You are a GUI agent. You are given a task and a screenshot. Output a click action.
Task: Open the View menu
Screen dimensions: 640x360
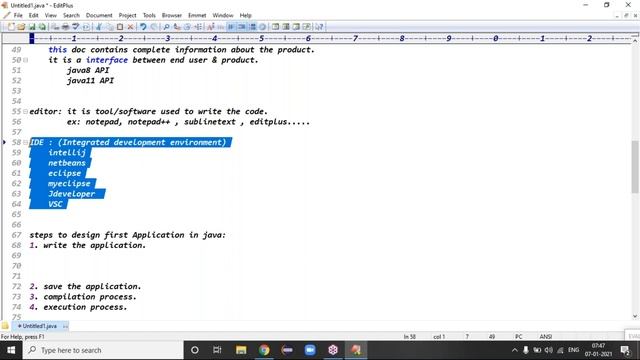point(51,16)
